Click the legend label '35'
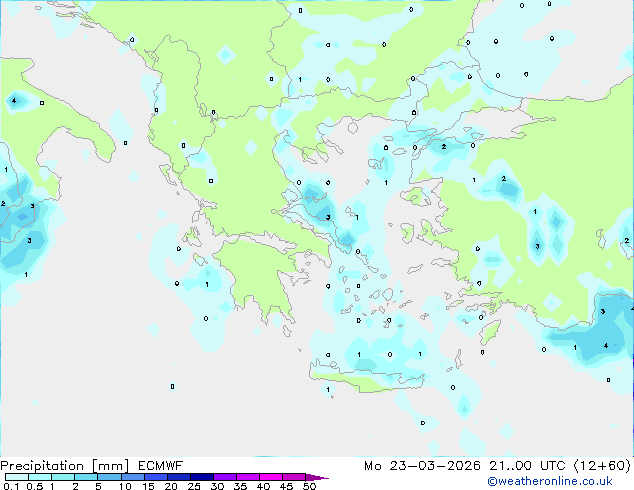The width and height of the screenshot is (634, 490). pyautogui.click(x=240, y=486)
